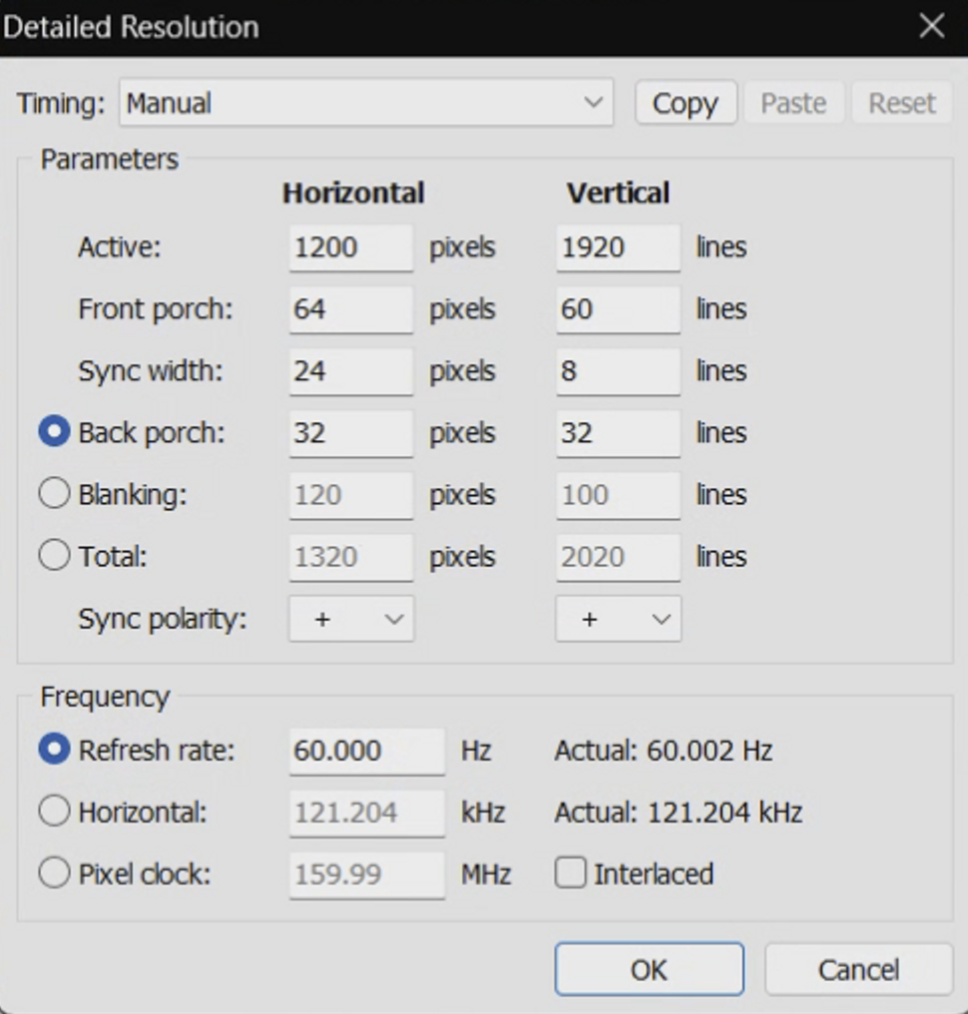Confirm settings with the OK button
This screenshot has width=968, height=1014.
tap(649, 969)
